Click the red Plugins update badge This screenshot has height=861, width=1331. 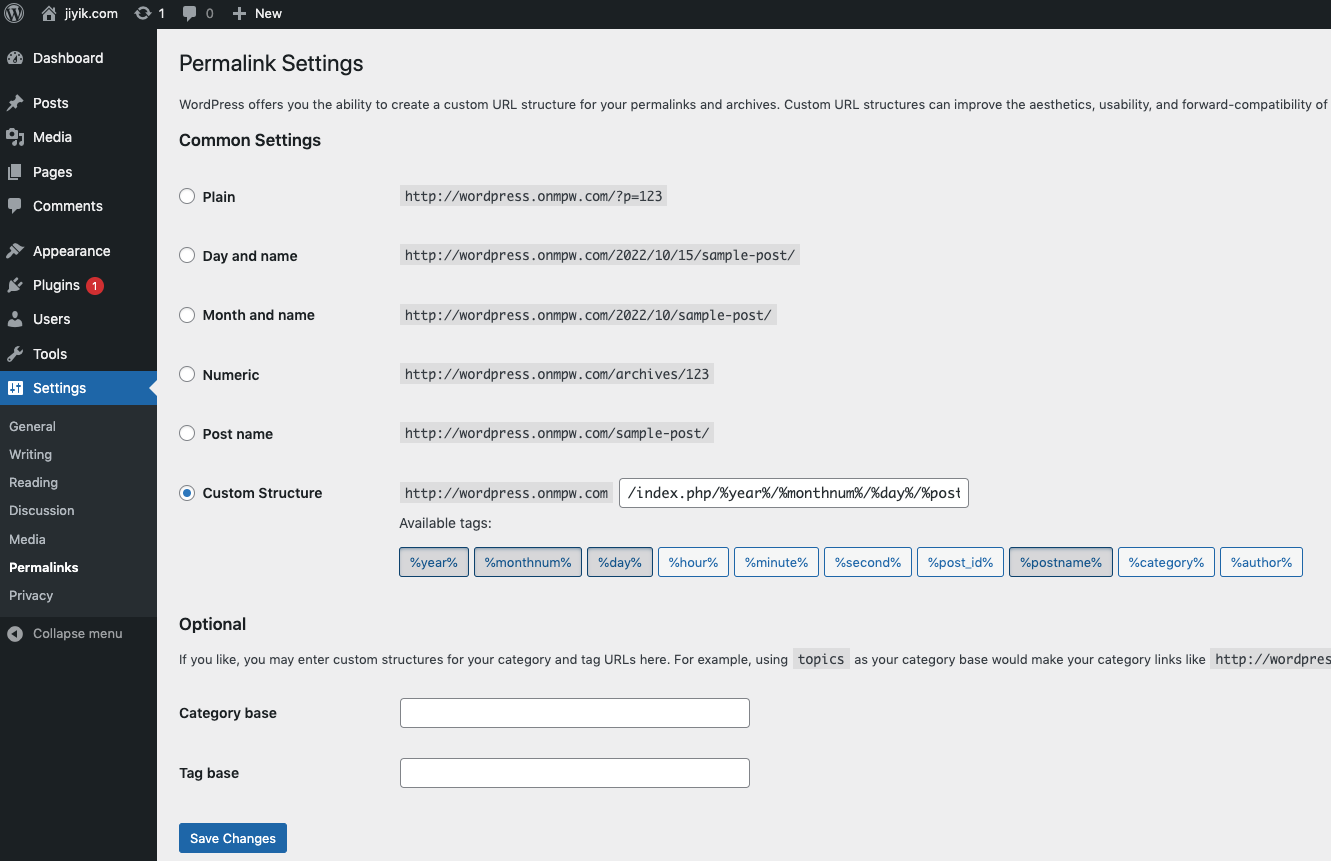pos(94,285)
